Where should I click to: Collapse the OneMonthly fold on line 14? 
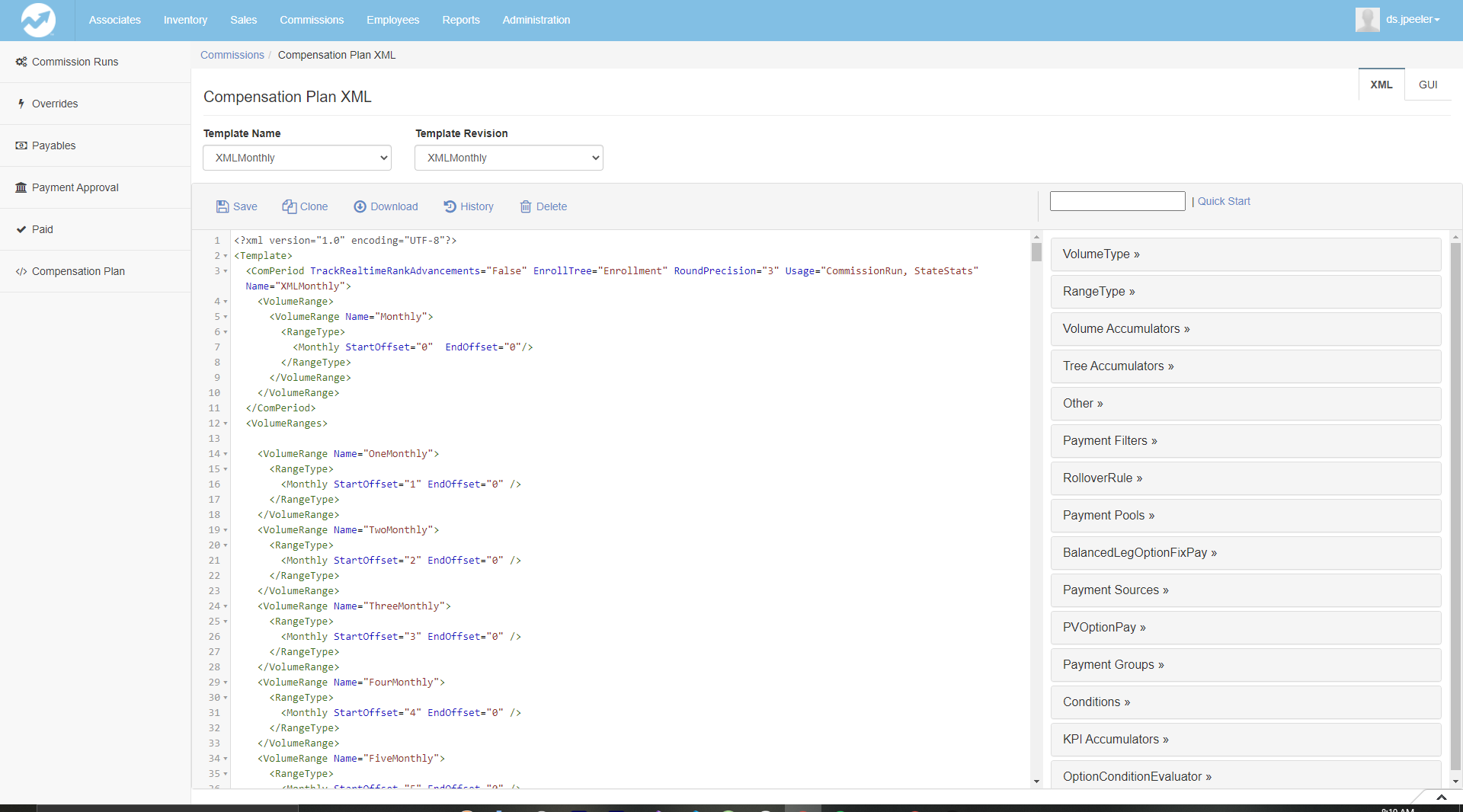pyautogui.click(x=226, y=454)
